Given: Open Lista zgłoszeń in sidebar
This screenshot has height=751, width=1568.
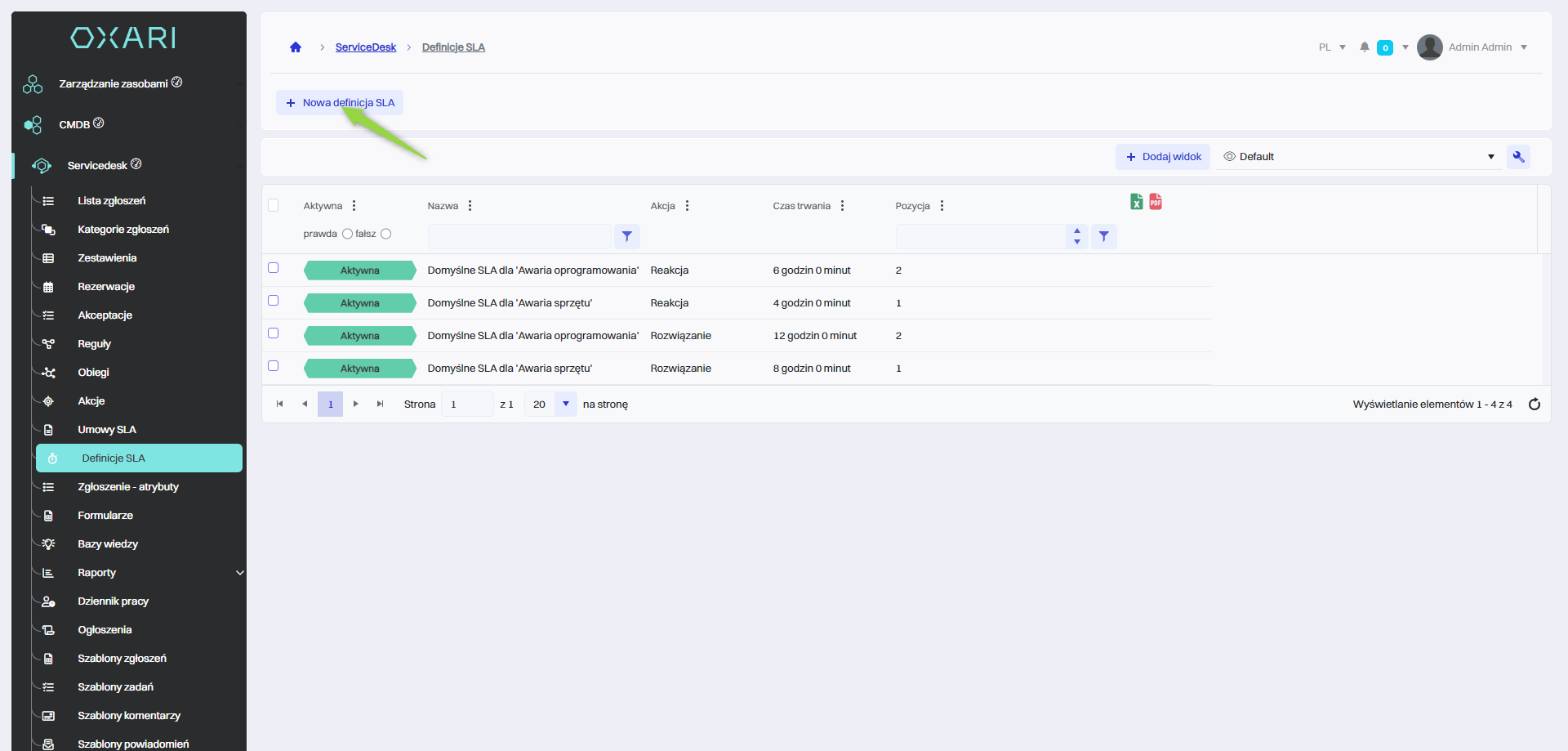Looking at the screenshot, I should (111, 201).
